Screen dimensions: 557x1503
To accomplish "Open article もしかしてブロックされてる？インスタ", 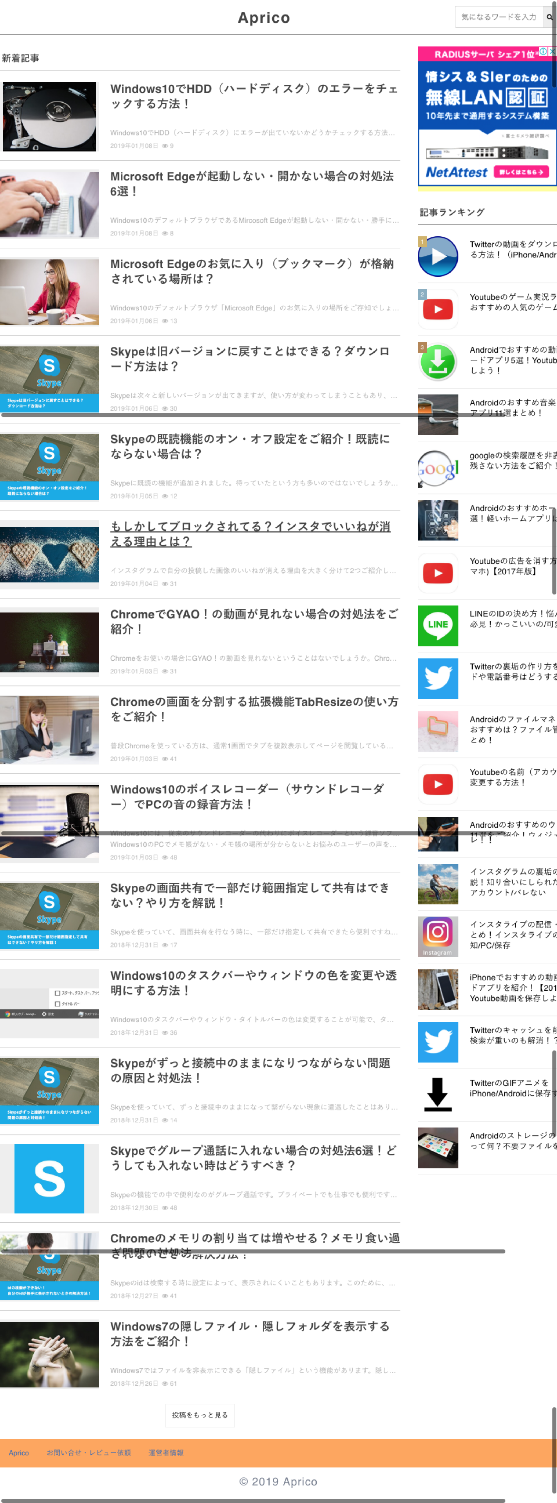I will coord(250,534).
